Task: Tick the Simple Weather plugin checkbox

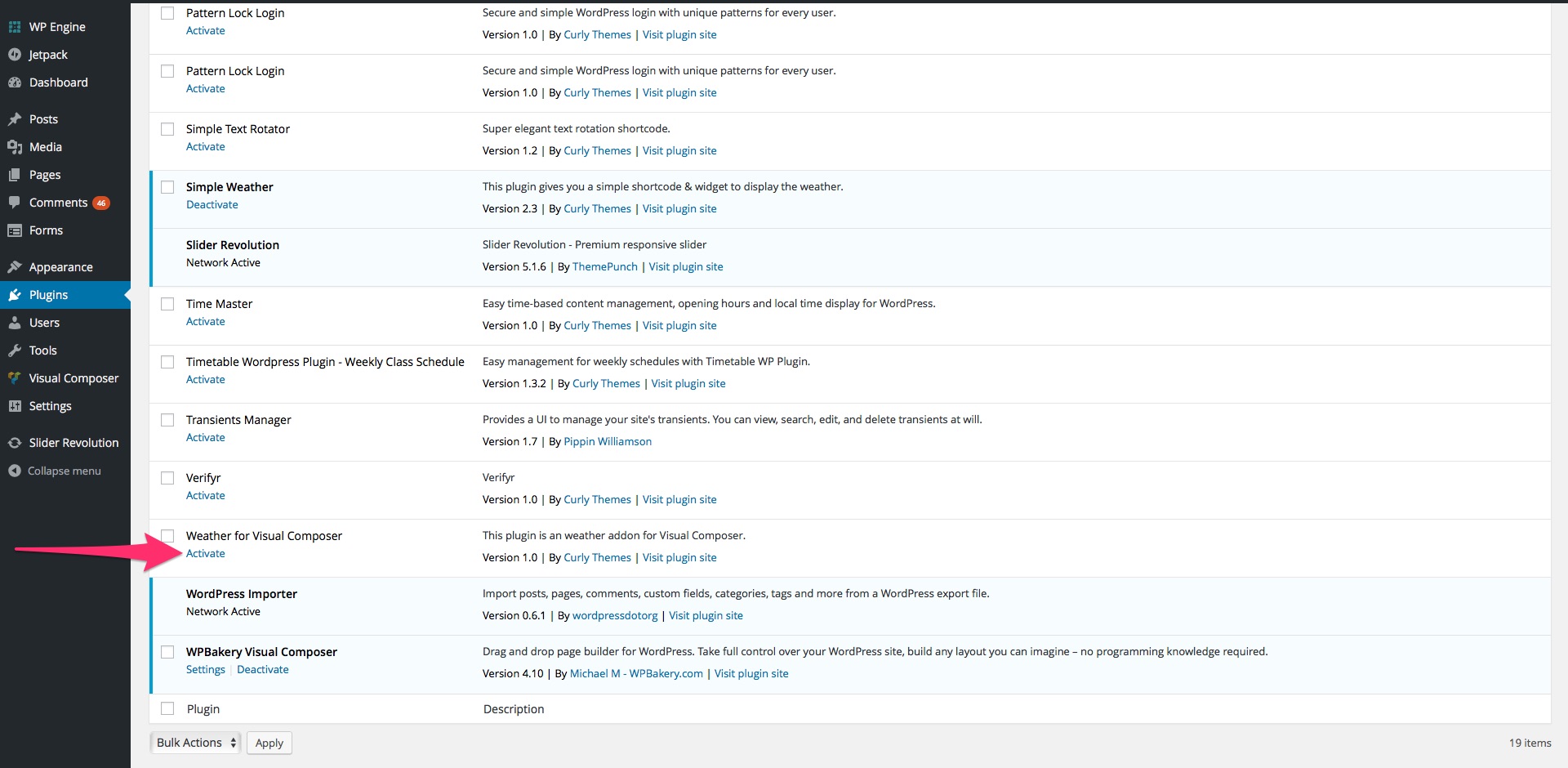Action: tap(167, 187)
